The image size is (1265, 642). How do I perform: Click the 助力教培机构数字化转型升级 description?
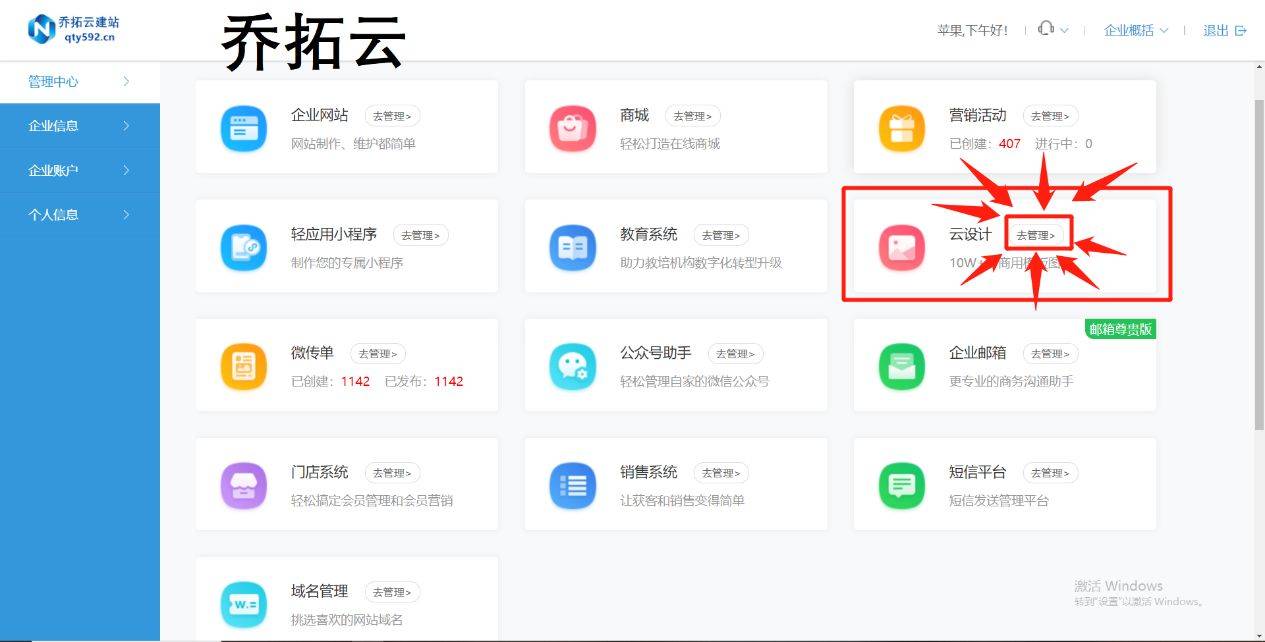coord(701,262)
